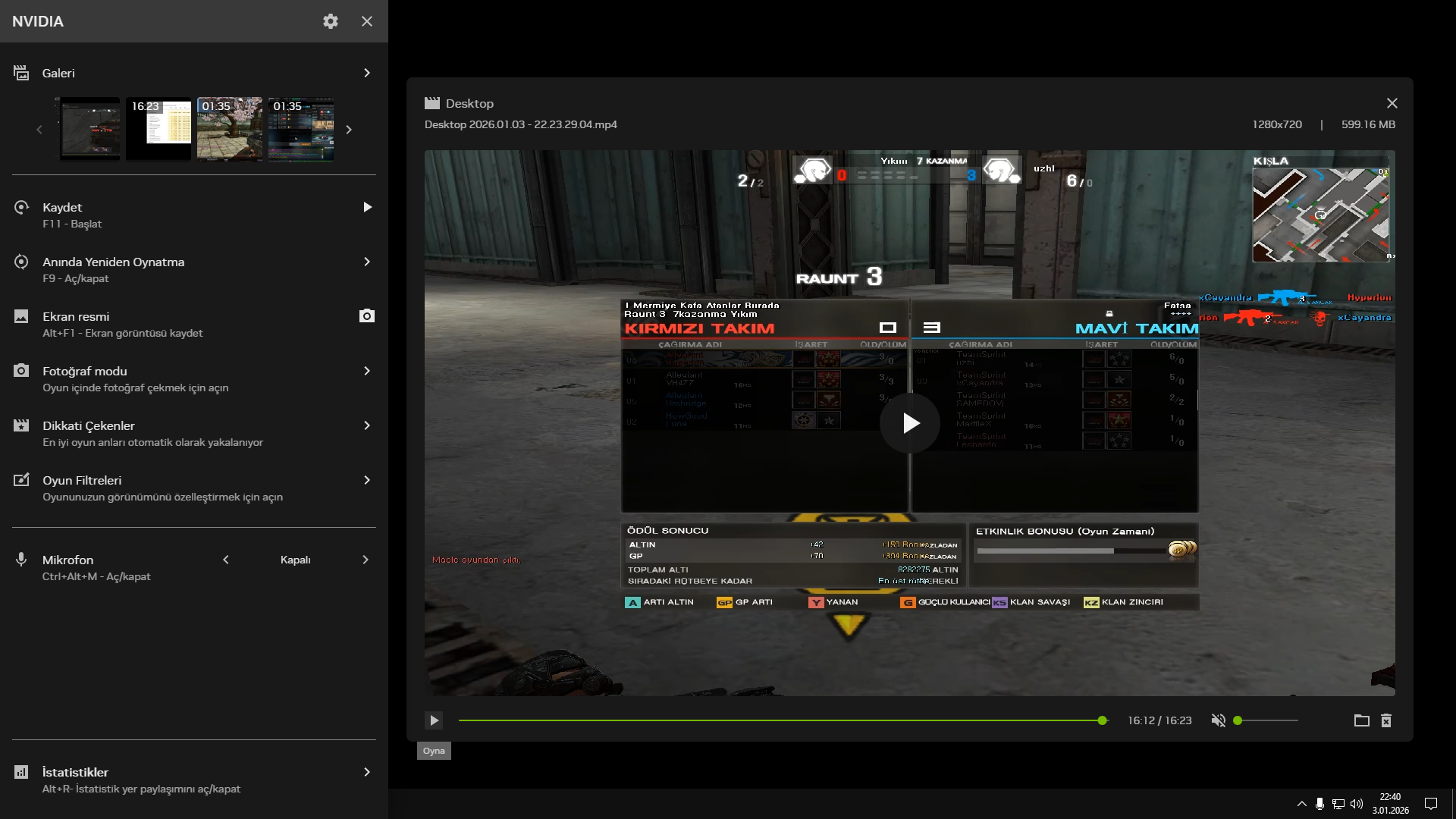
Task: Expand Fotoğraf modu options
Action: [367, 371]
